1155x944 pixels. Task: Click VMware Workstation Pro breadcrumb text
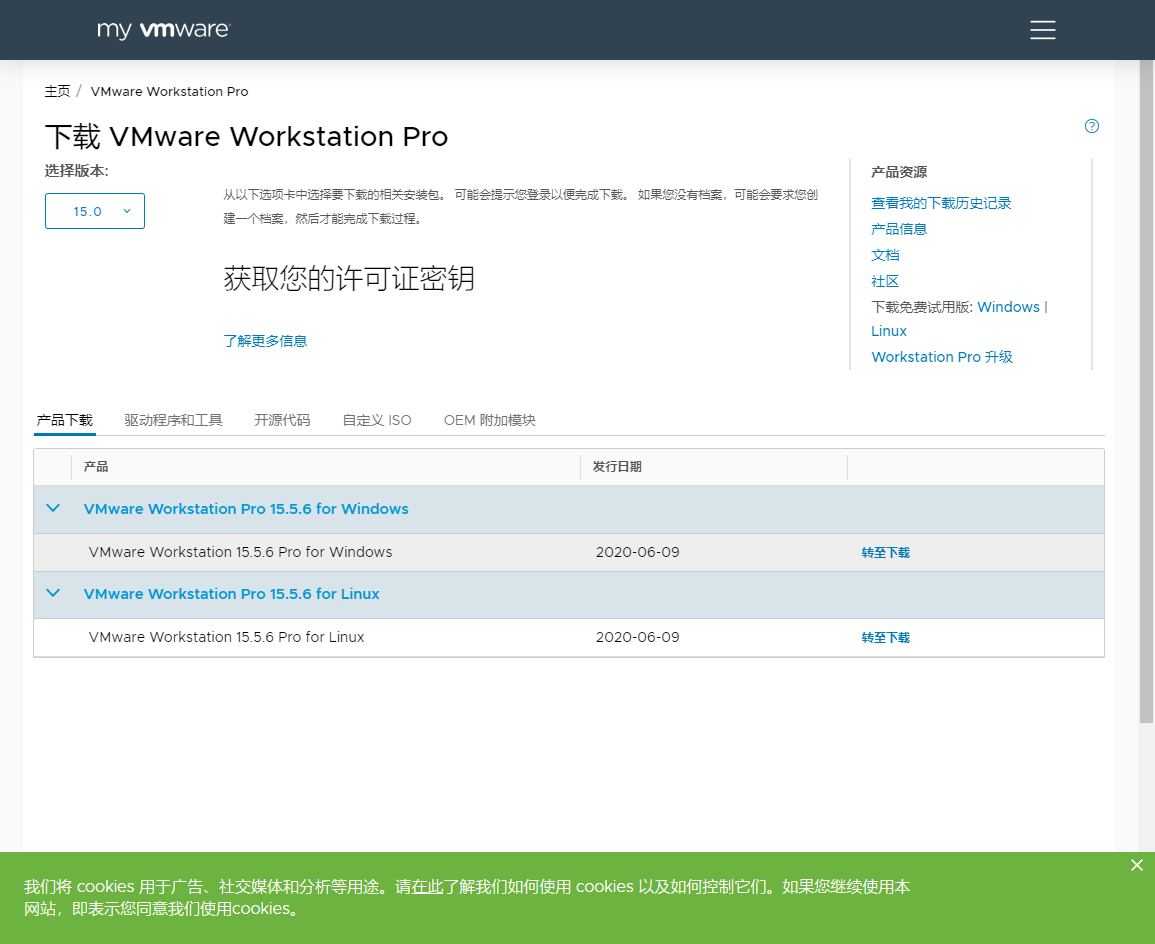click(169, 91)
